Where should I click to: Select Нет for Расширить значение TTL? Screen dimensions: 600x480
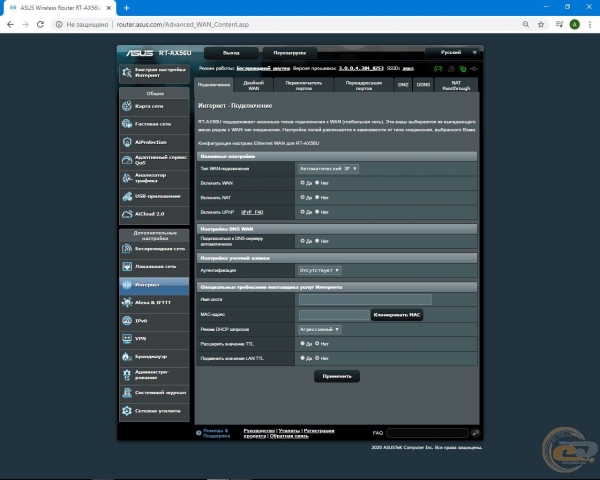pos(317,344)
